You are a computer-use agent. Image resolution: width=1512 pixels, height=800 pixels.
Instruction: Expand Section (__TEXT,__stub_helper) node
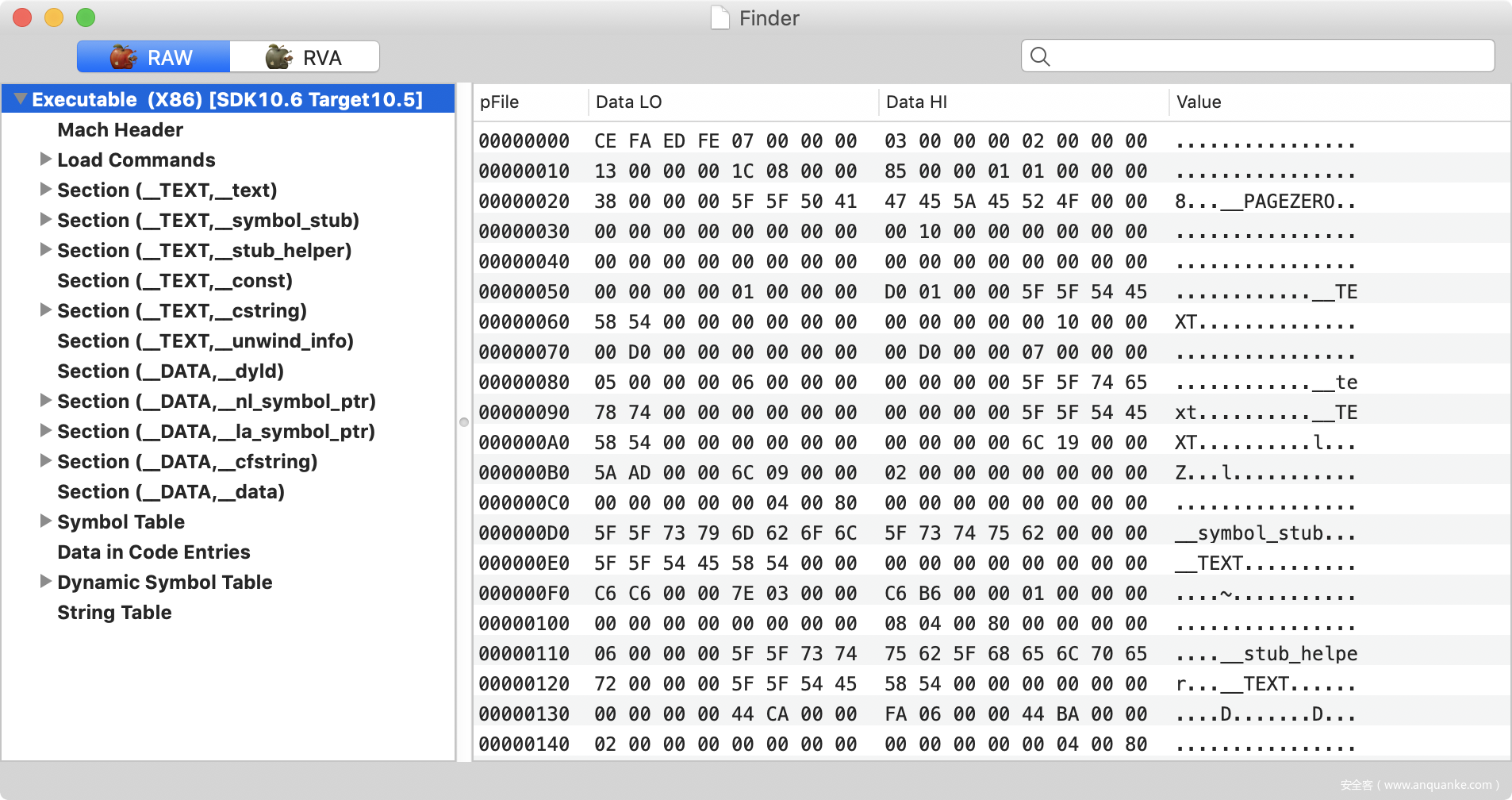click(x=46, y=250)
